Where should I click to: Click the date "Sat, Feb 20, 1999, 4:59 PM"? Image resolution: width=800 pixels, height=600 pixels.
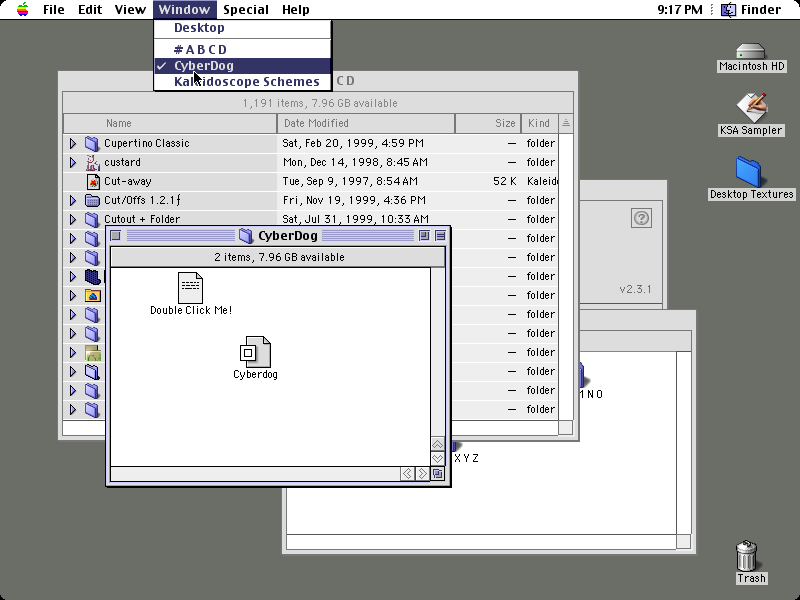pyautogui.click(x=353, y=143)
